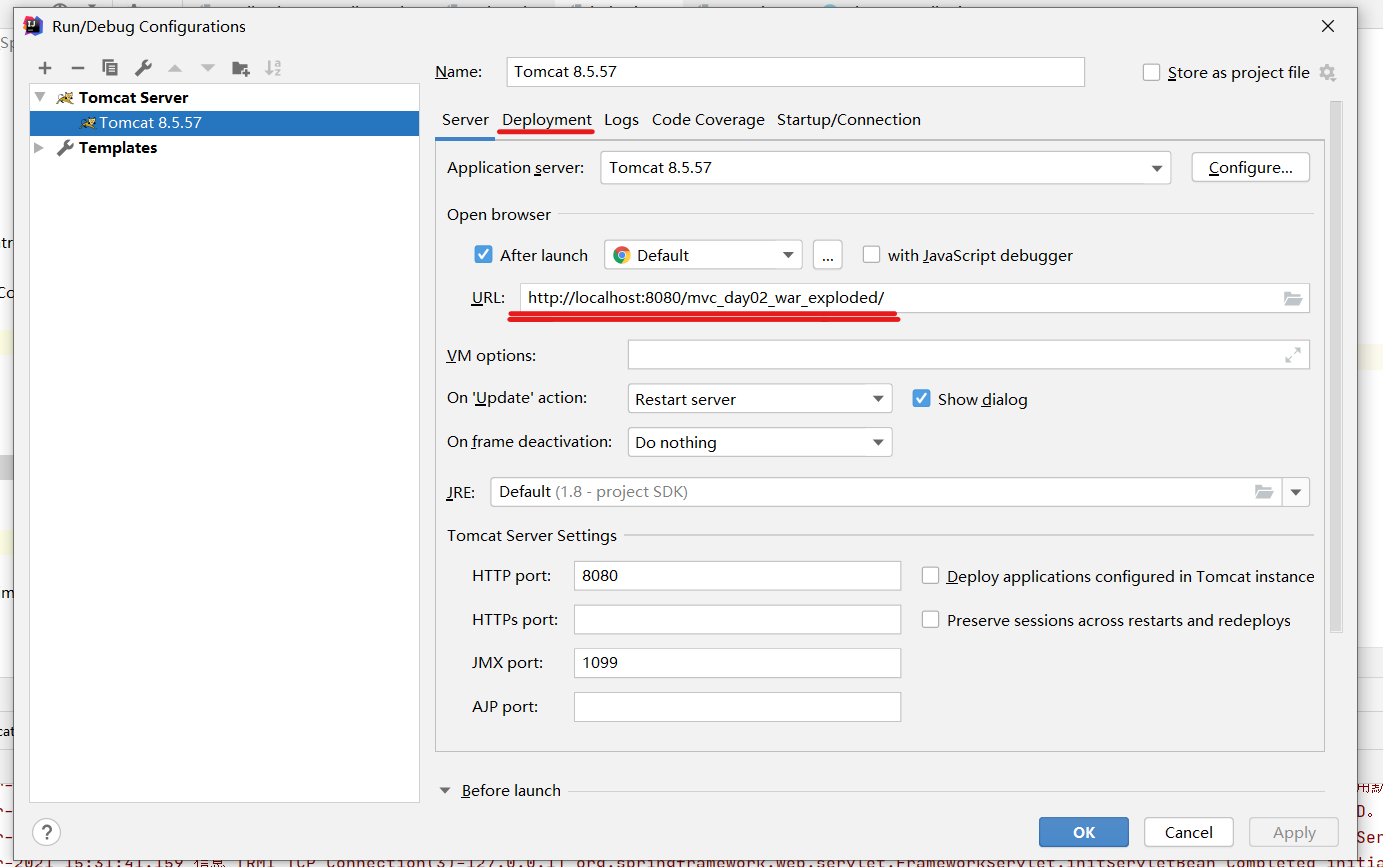The width and height of the screenshot is (1383, 867).
Task: Toggle Show dialog checkbox
Action: click(922, 399)
